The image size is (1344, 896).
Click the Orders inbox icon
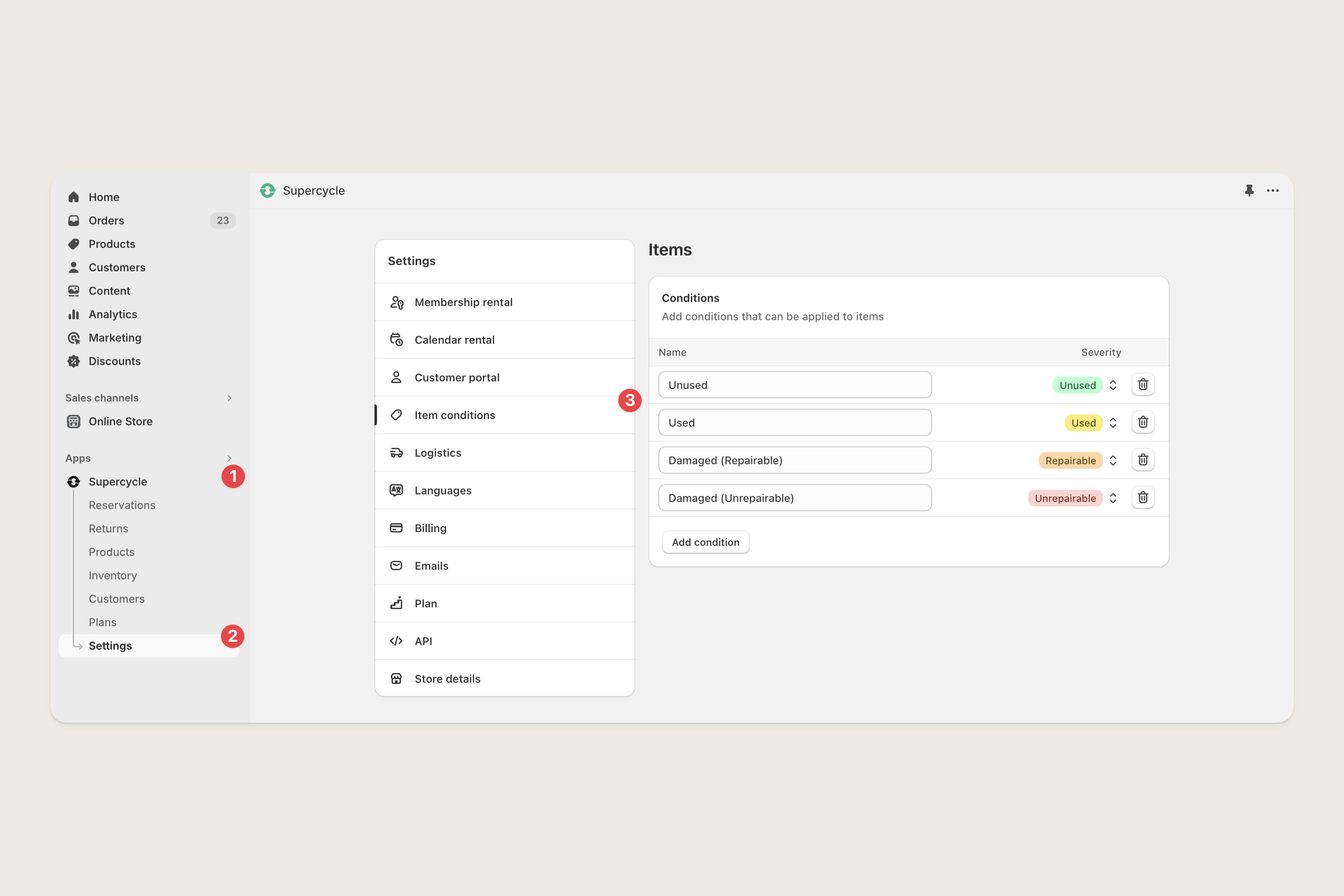[x=74, y=221]
